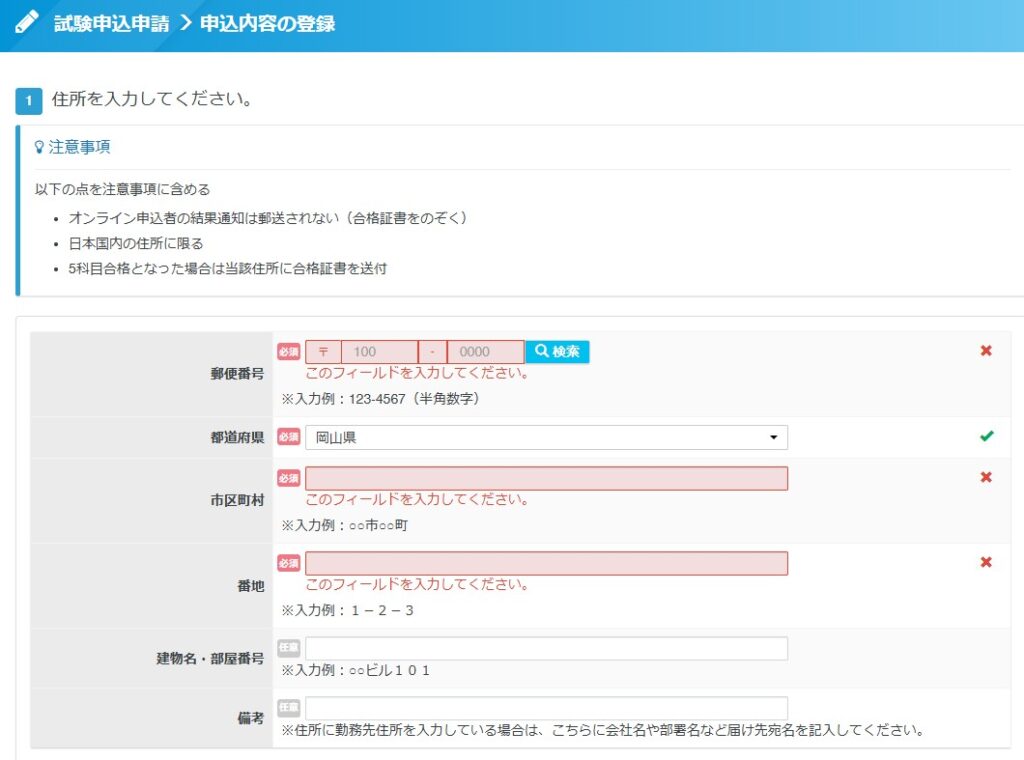
Task: Click the red X in the 郵便番号 row
Action: pos(986,351)
